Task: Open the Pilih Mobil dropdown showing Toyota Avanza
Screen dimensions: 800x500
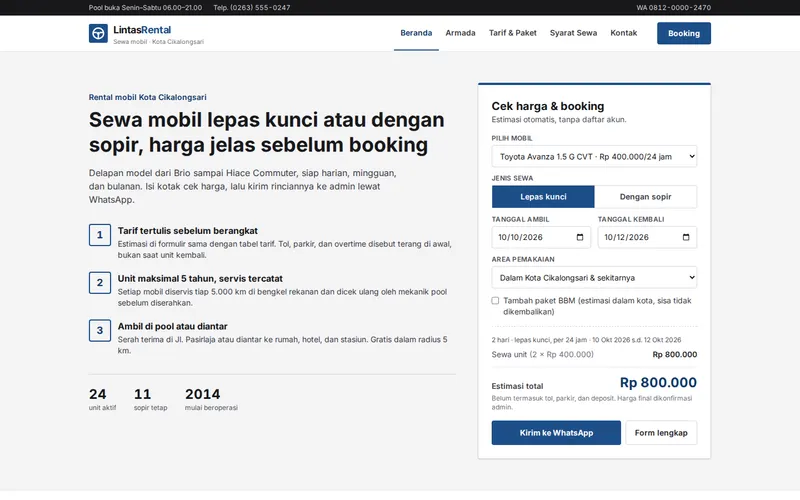Action: pyautogui.click(x=594, y=157)
